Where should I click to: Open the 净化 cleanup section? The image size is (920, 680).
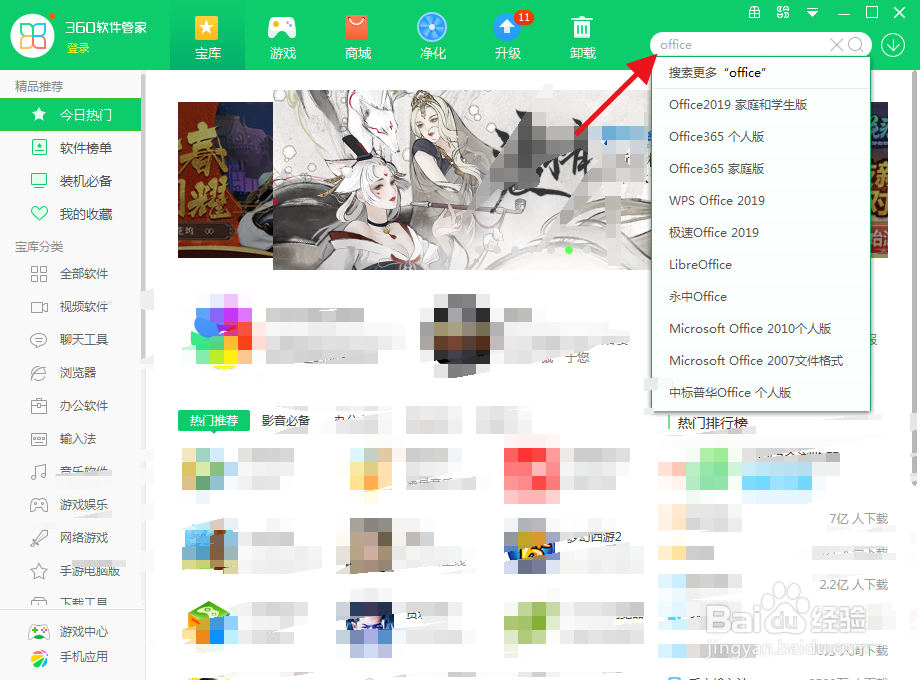coord(432,37)
